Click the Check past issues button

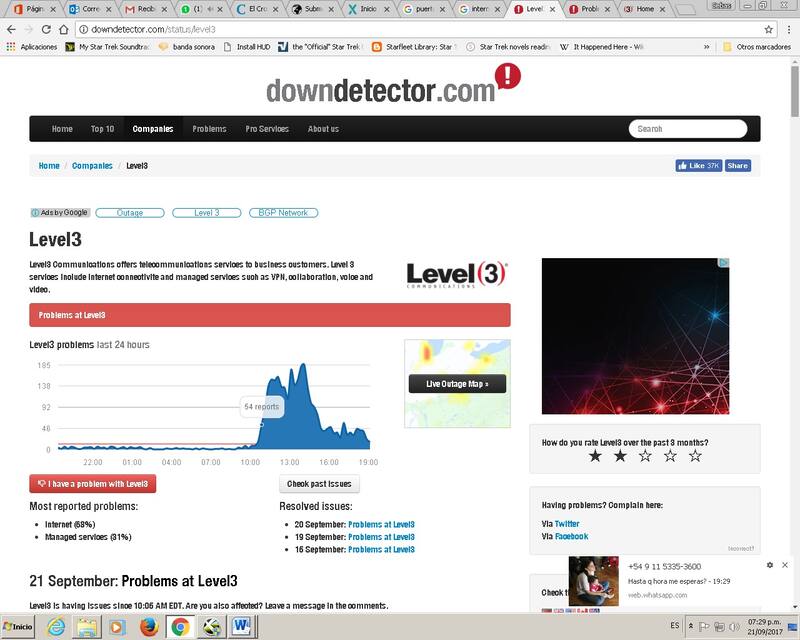coord(318,484)
